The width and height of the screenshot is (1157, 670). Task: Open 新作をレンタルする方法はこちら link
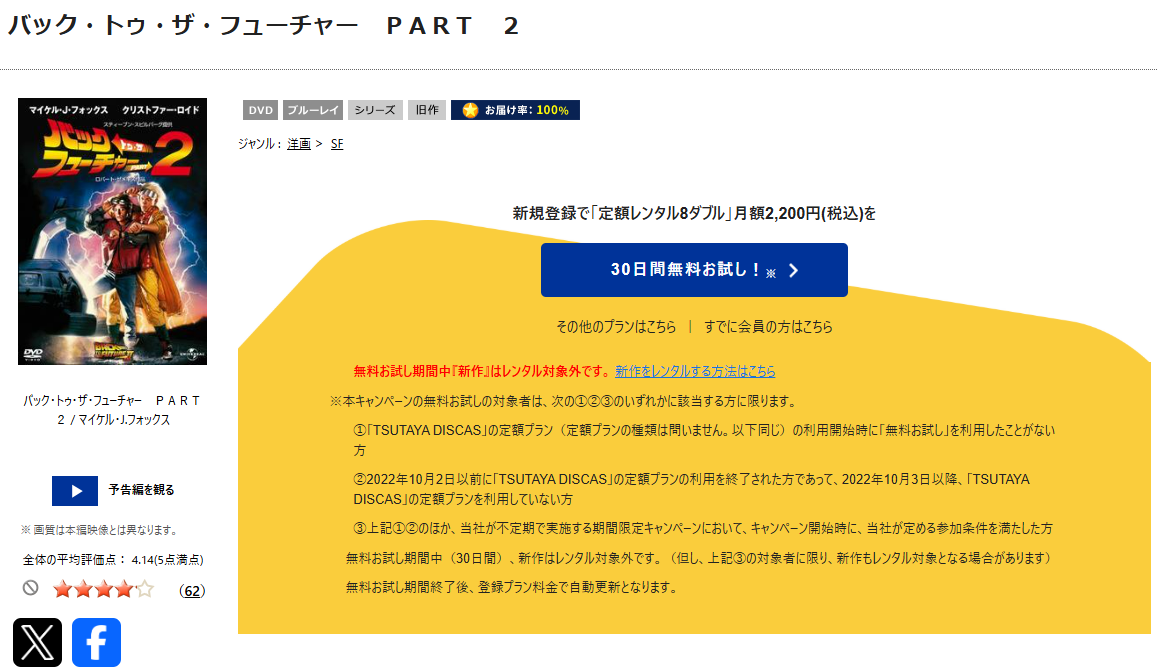click(x=694, y=370)
